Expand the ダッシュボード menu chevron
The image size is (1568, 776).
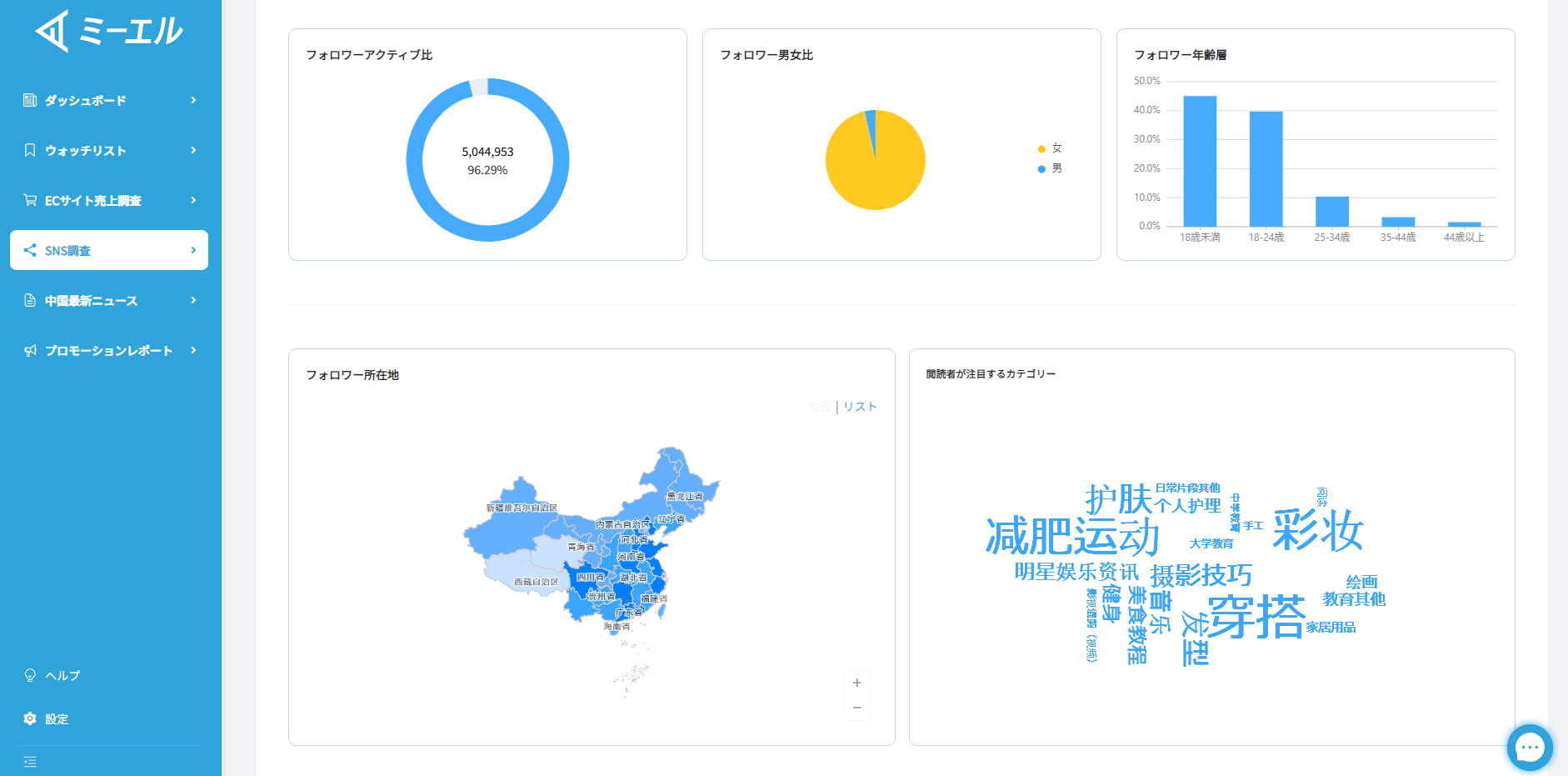point(193,100)
